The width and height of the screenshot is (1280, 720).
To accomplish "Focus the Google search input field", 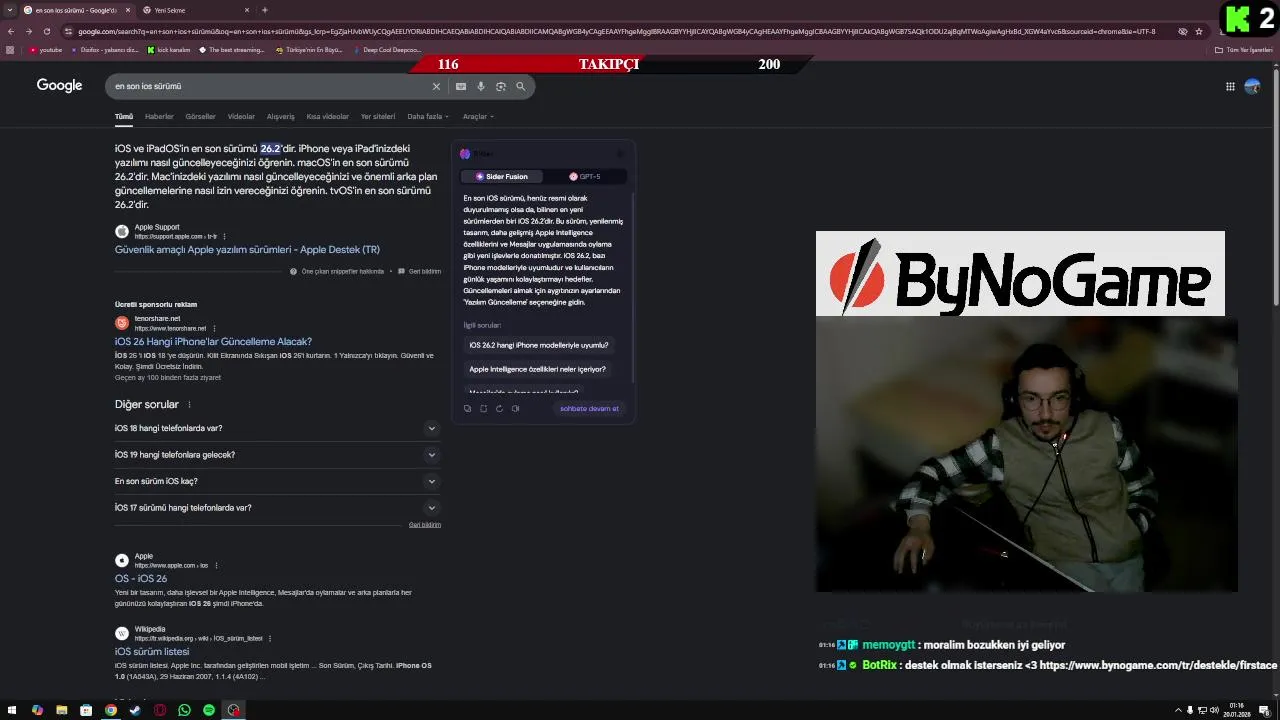I will pyautogui.click(x=270, y=86).
